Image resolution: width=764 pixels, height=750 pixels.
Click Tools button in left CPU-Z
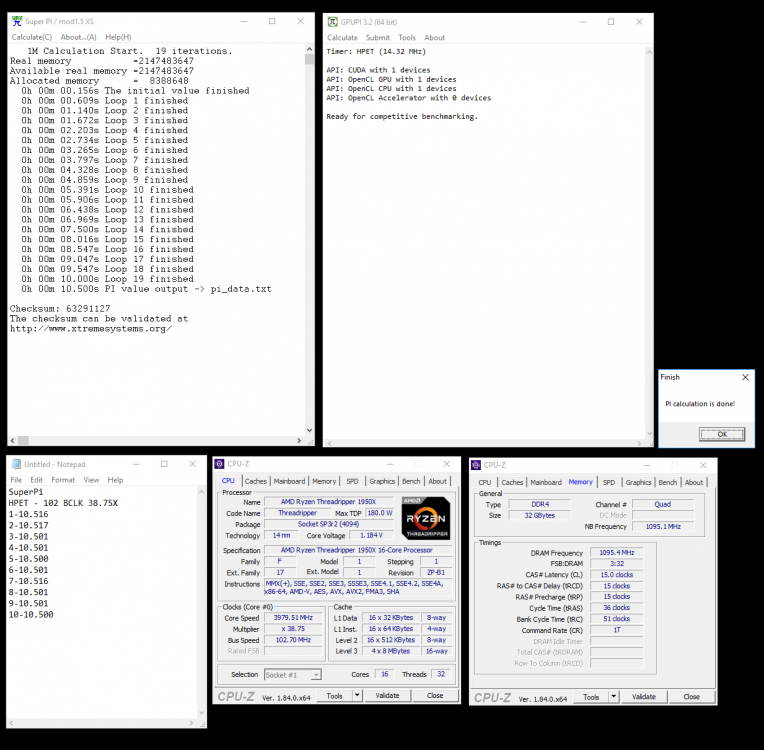[334, 696]
